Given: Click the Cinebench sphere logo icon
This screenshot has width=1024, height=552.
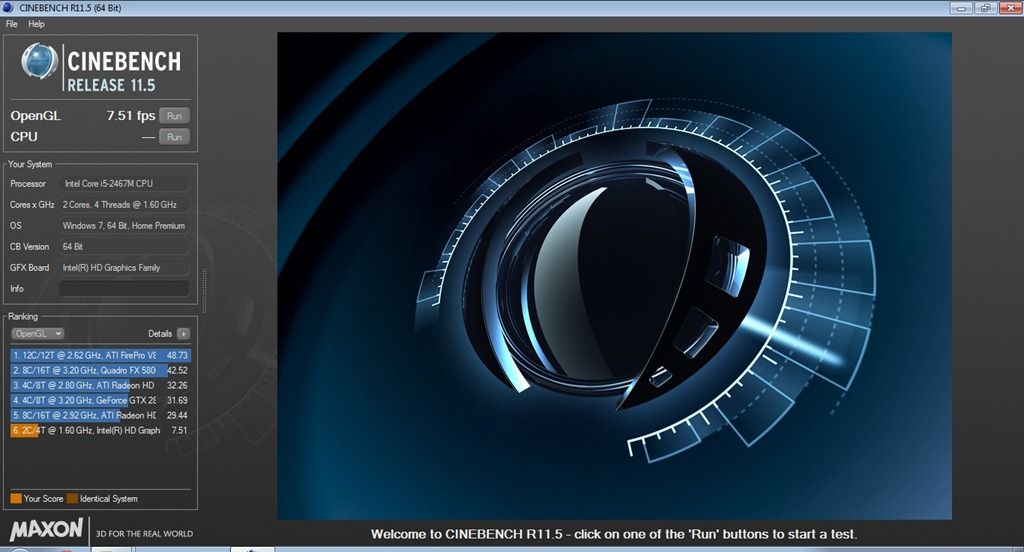Looking at the screenshot, I should 39,61.
